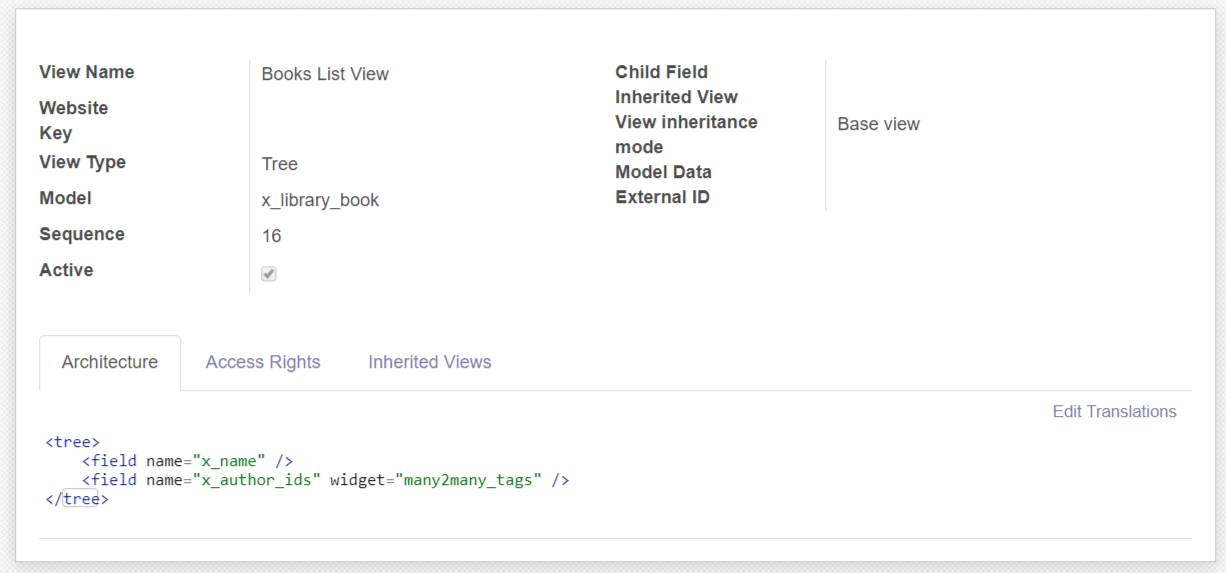Toggle the Active checkbox
Image resolution: width=1226 pixels, height=573 pixels.
pos(269,273)
